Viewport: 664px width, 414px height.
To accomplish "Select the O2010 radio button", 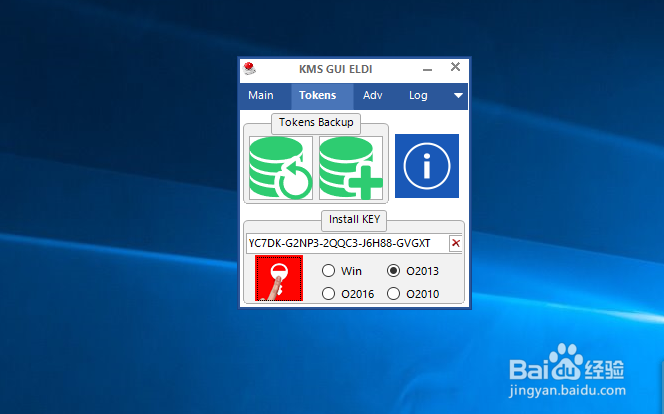I will [x=393, y=293].
